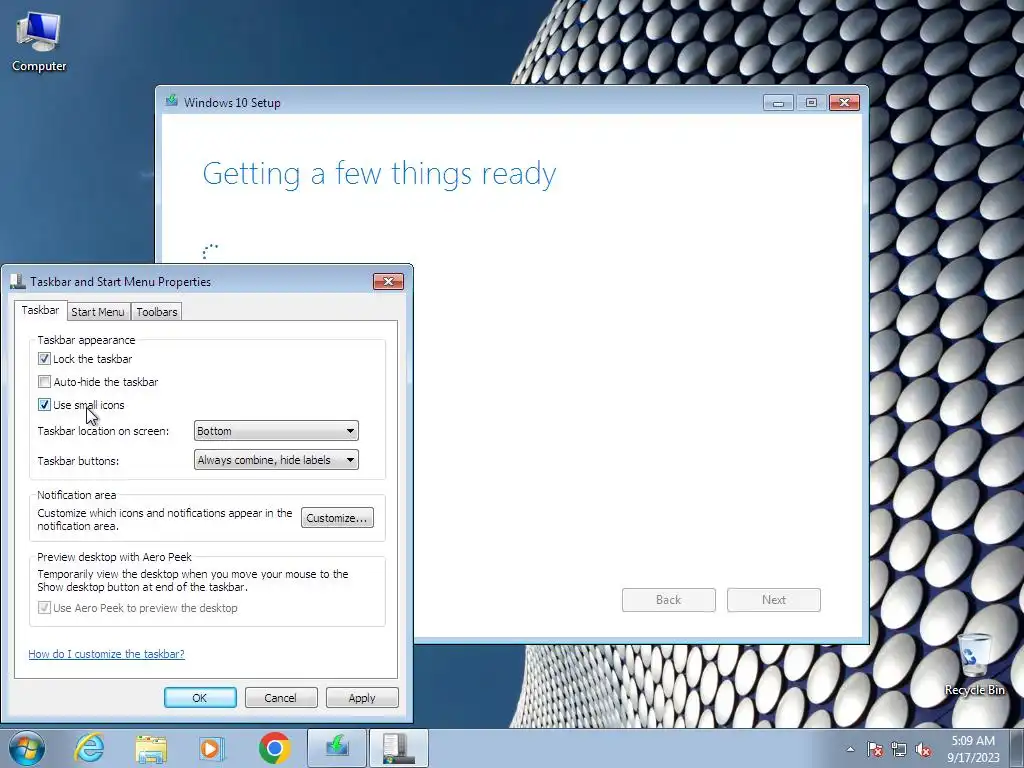Screen dimensions: 1024x768
Task: Launch Google Chrome from taskbar
Action: click(274, 748)
